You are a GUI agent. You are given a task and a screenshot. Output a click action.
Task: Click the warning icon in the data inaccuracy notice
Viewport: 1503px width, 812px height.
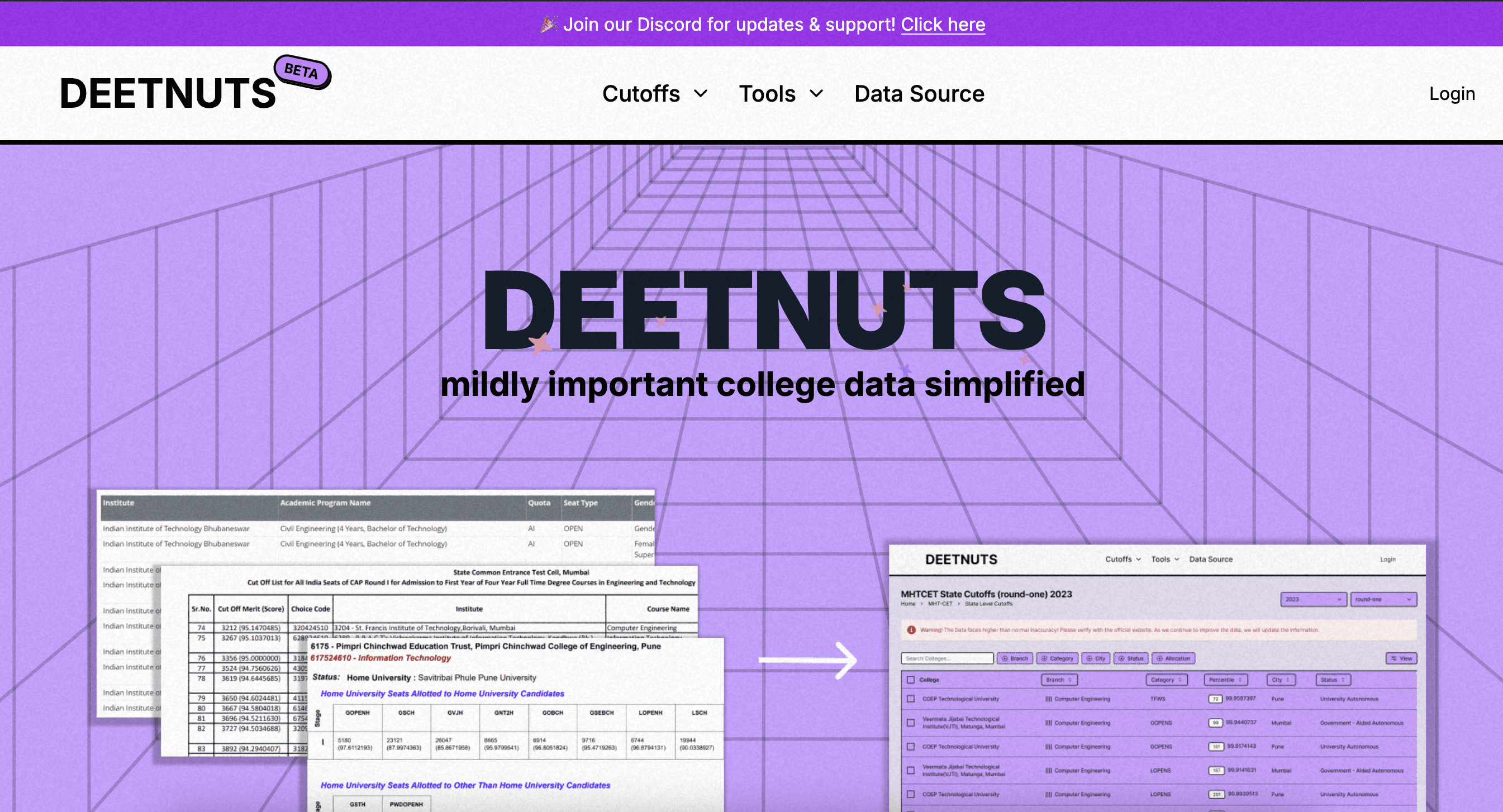911,629
